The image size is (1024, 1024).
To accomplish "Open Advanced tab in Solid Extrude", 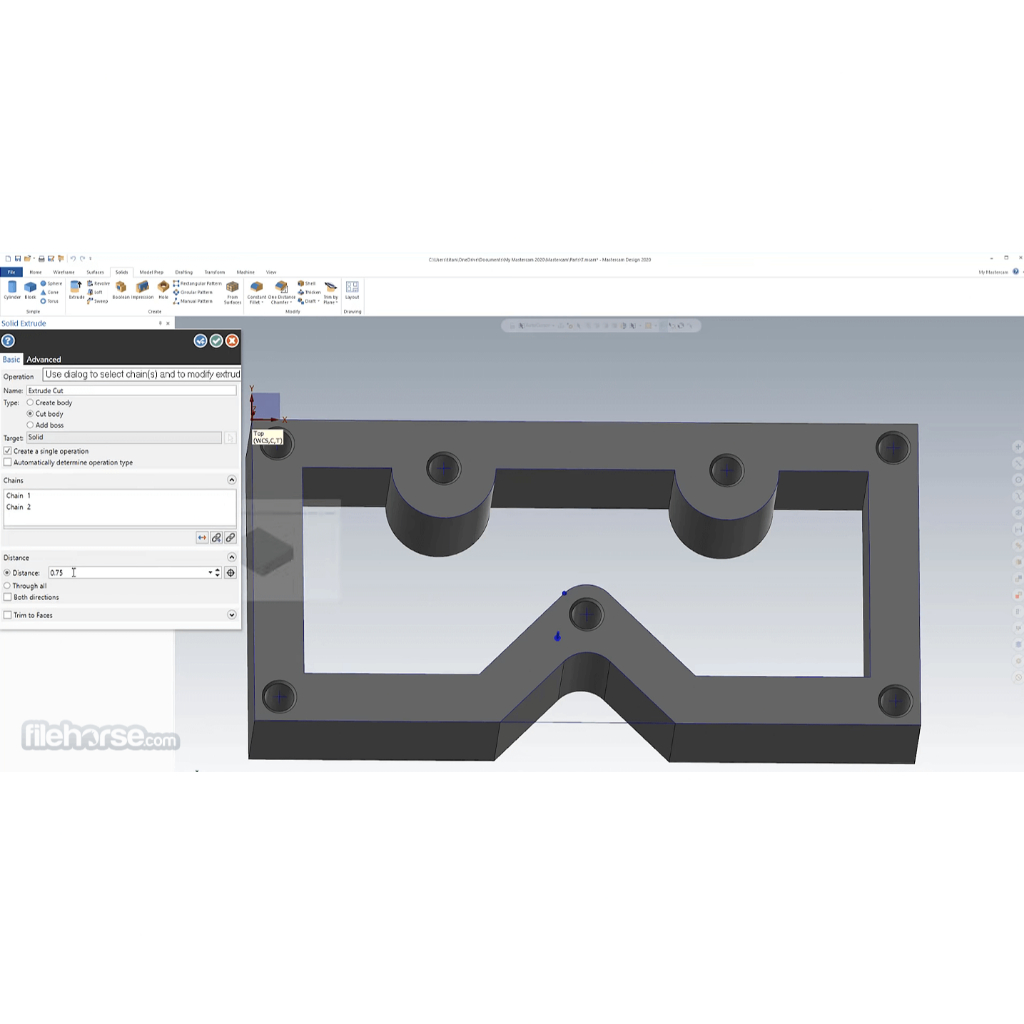I will click(x=44, y=359).
